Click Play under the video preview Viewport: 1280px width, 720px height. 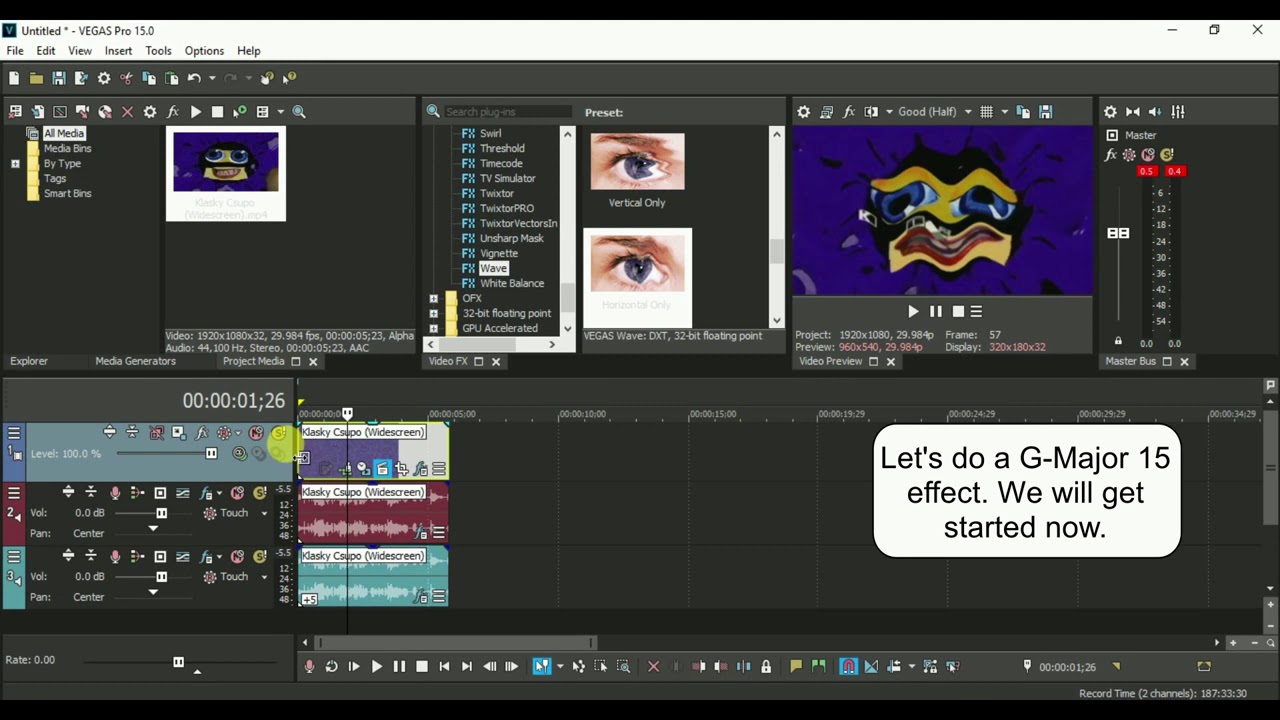(913, 312)
